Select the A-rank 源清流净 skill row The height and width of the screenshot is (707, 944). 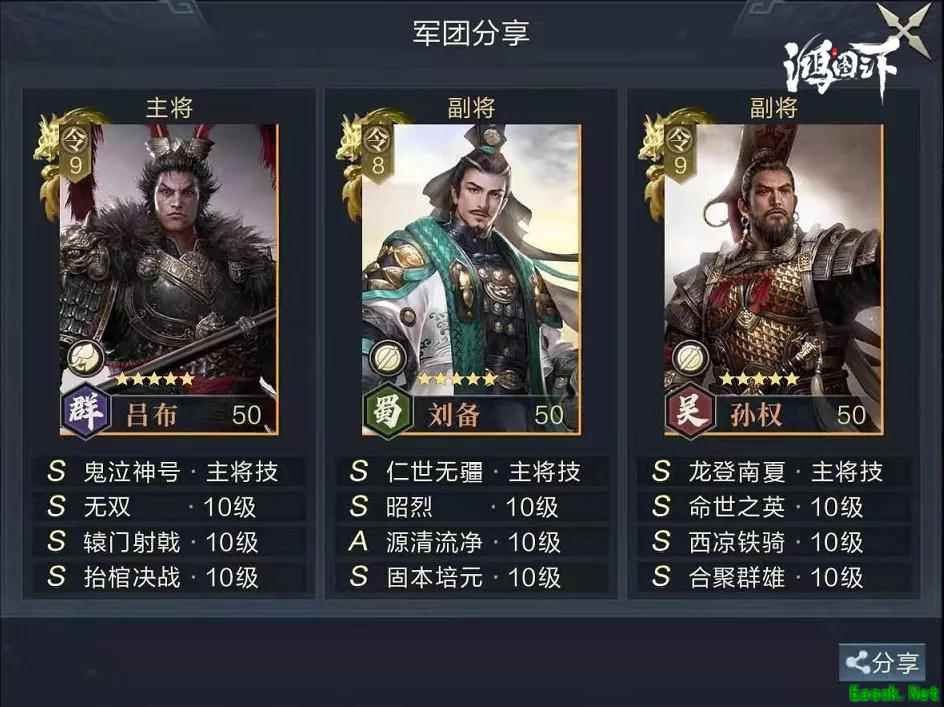pos(471,541)
